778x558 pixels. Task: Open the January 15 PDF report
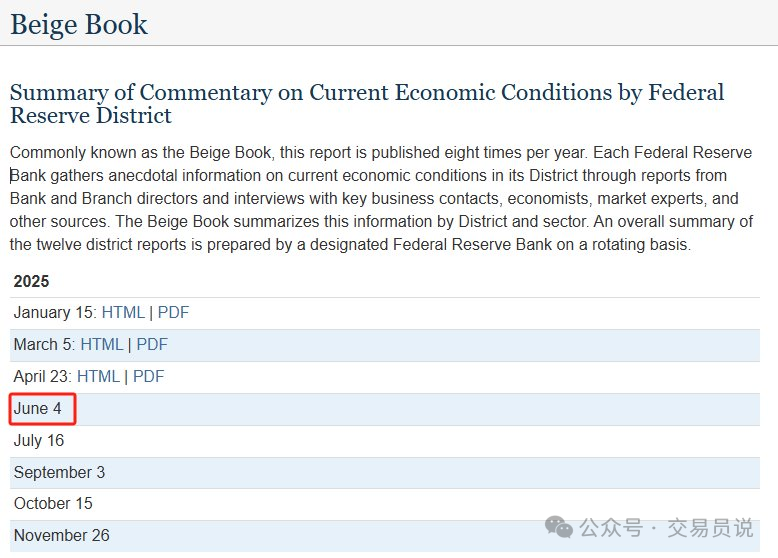(x=173, y=312)
